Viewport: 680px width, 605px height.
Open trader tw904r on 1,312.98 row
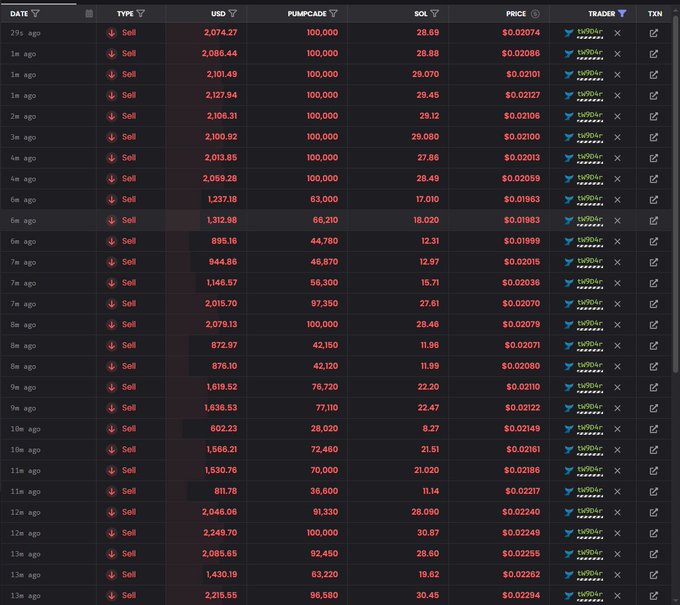[590, 220]
